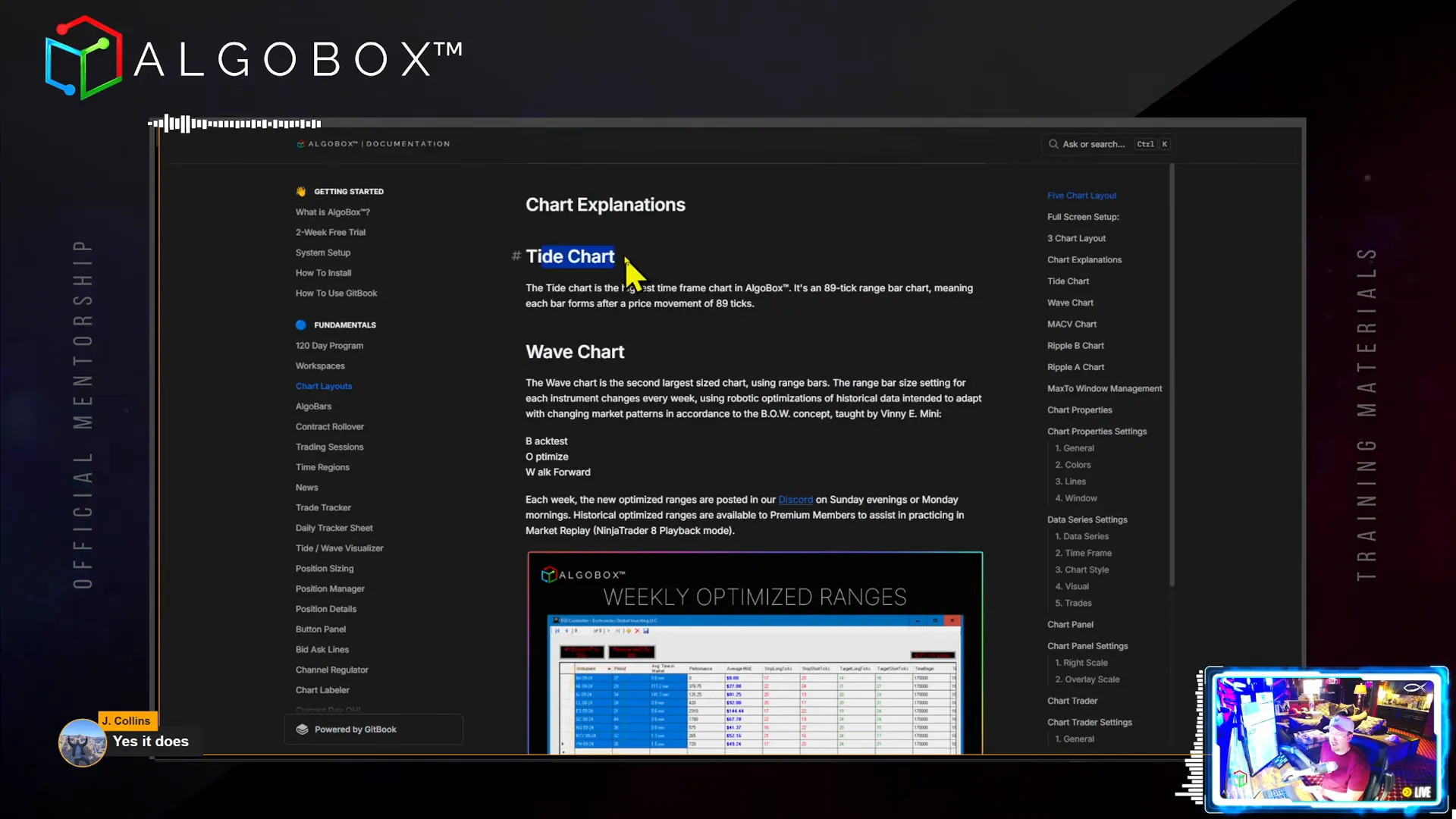The width and height of the screenshot is (1456, 819).
Task: Open the Ask or search field
Action: 1109,144
